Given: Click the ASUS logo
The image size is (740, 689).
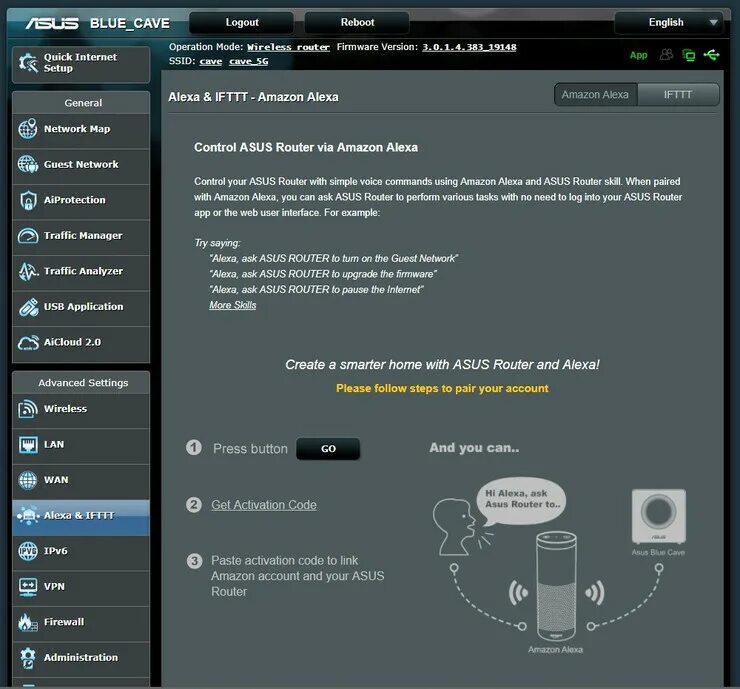Looking at the screenshot, I should pos(52,23).
